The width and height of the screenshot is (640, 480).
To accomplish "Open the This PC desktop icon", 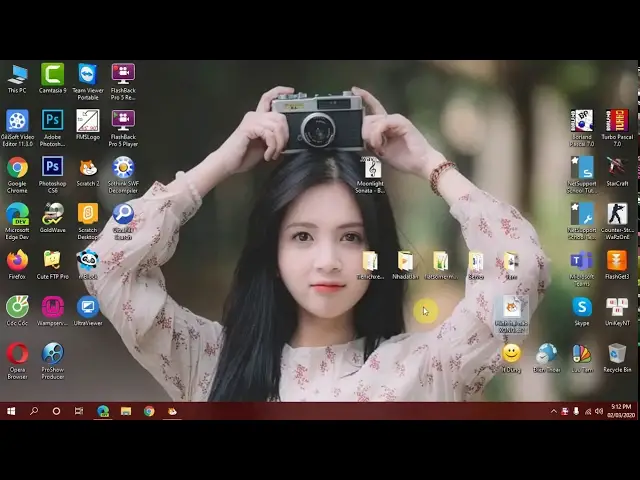I will coord(17,79).
